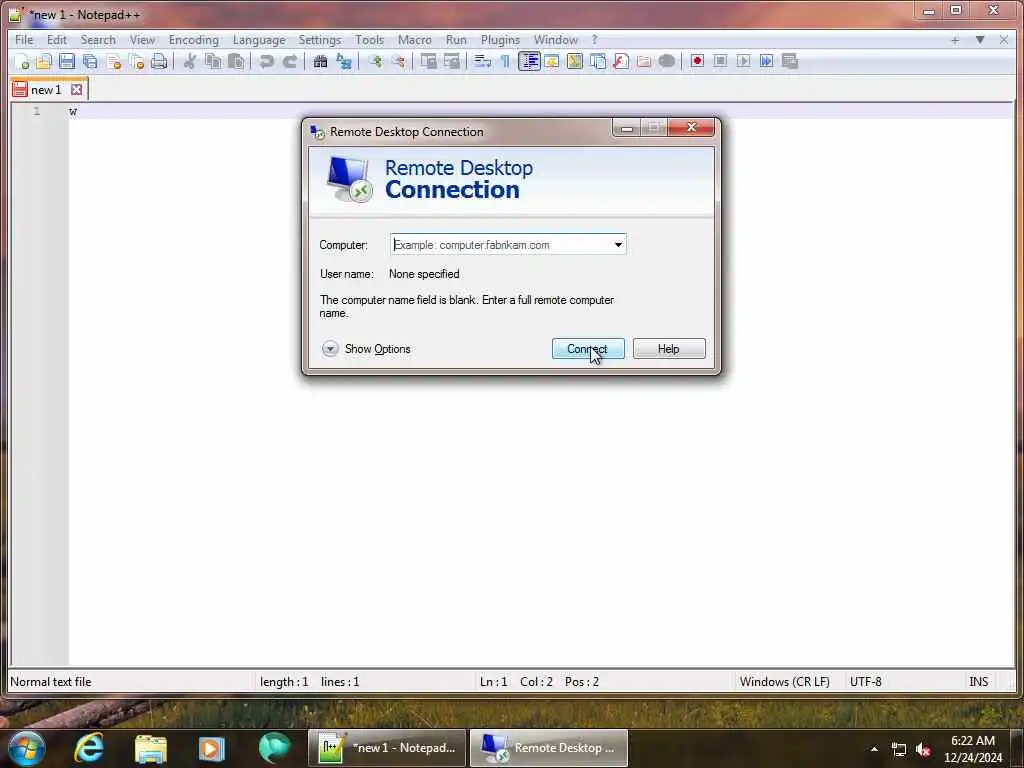Open the document list dropdown arrow in menu bar

tap(980, 40)
